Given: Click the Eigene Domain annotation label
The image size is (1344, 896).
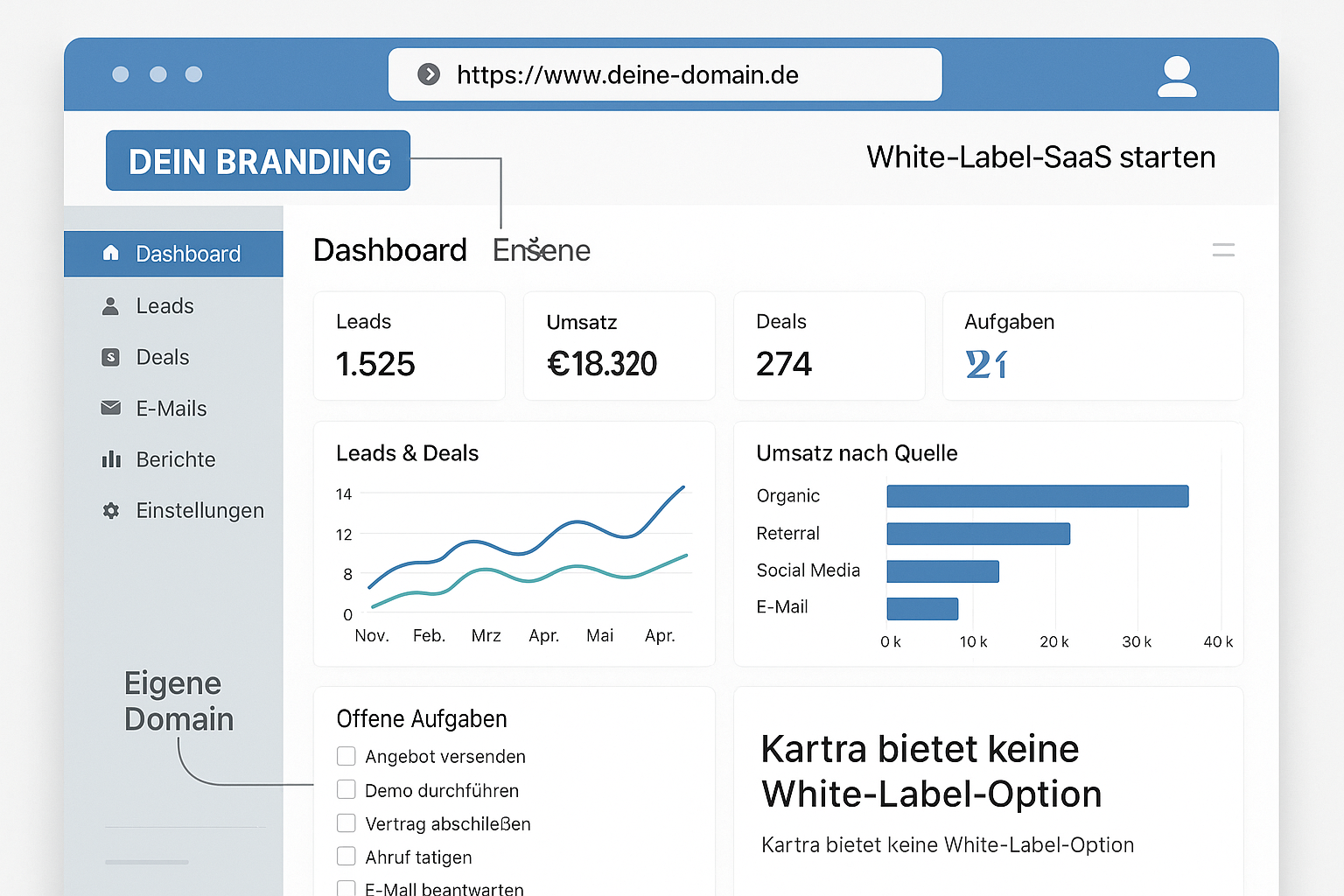Looking at the screenshot, I should tap(179, 701).
